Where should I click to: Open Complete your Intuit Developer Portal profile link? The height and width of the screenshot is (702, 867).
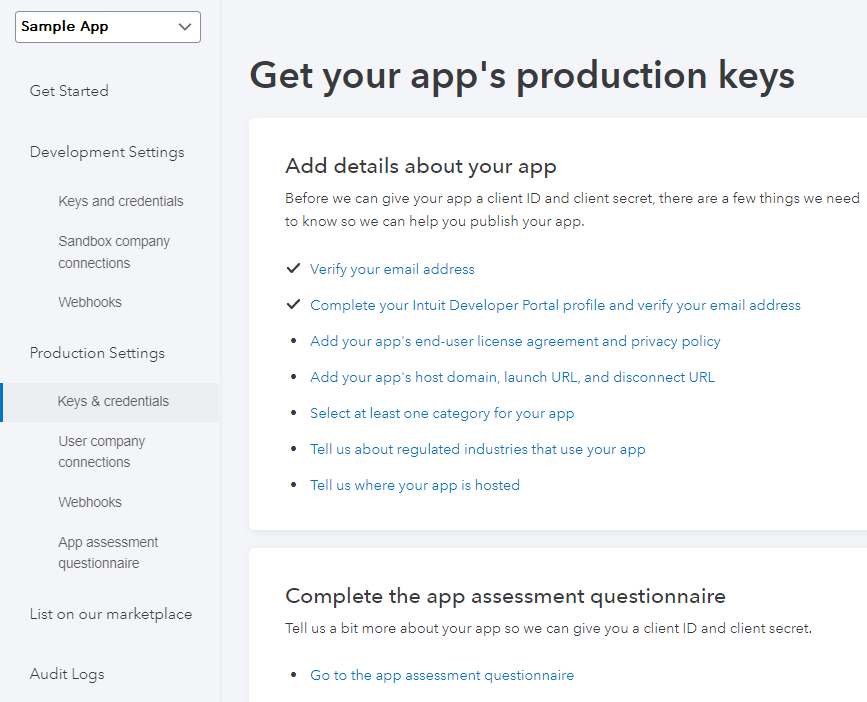point(555,305)
